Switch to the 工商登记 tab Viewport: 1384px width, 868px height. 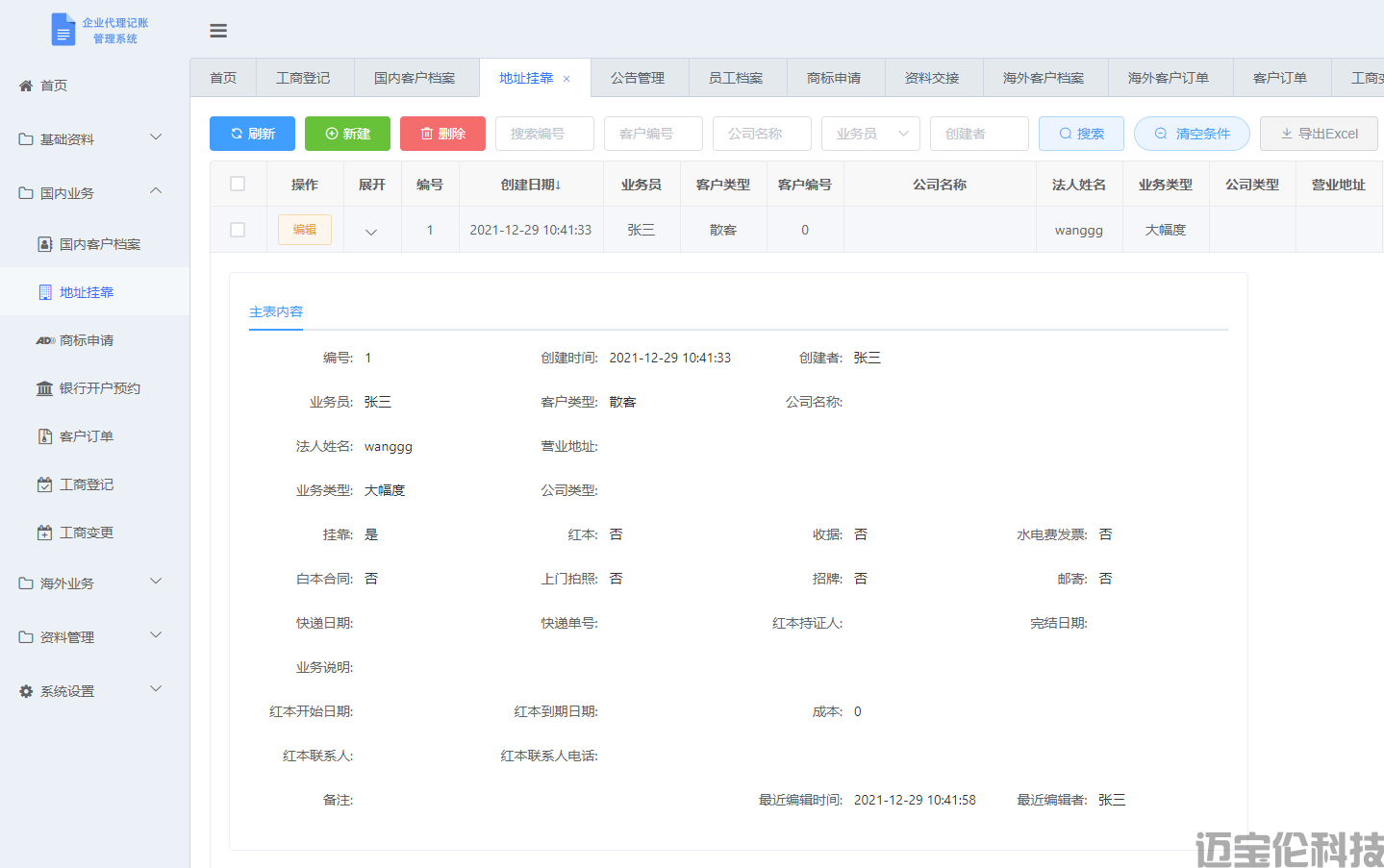point(303,78)
